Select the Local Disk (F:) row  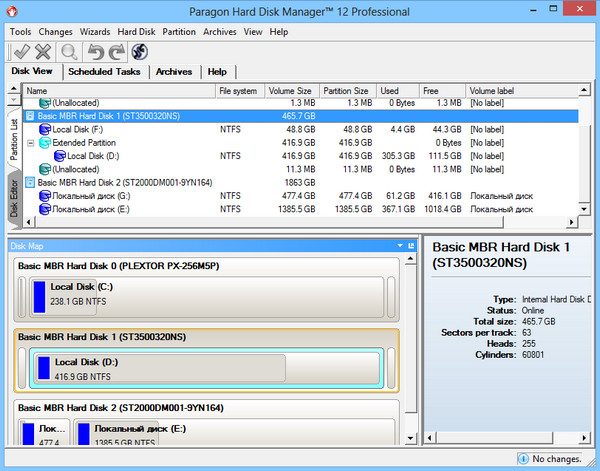coord(301,129)
